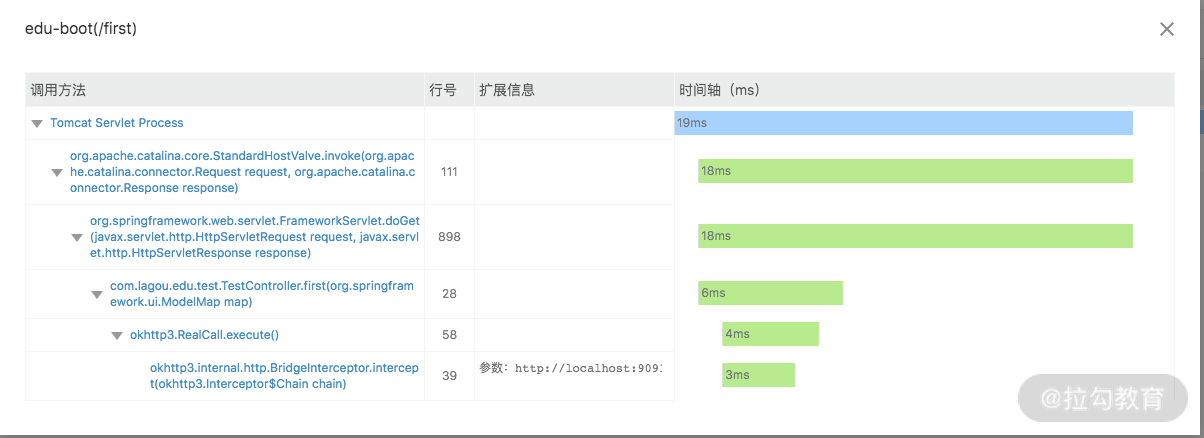This screenshot has height=438, width=1204.
Task: Open the FrameworkServlet.doGet method link
Action: coord(254,237)
